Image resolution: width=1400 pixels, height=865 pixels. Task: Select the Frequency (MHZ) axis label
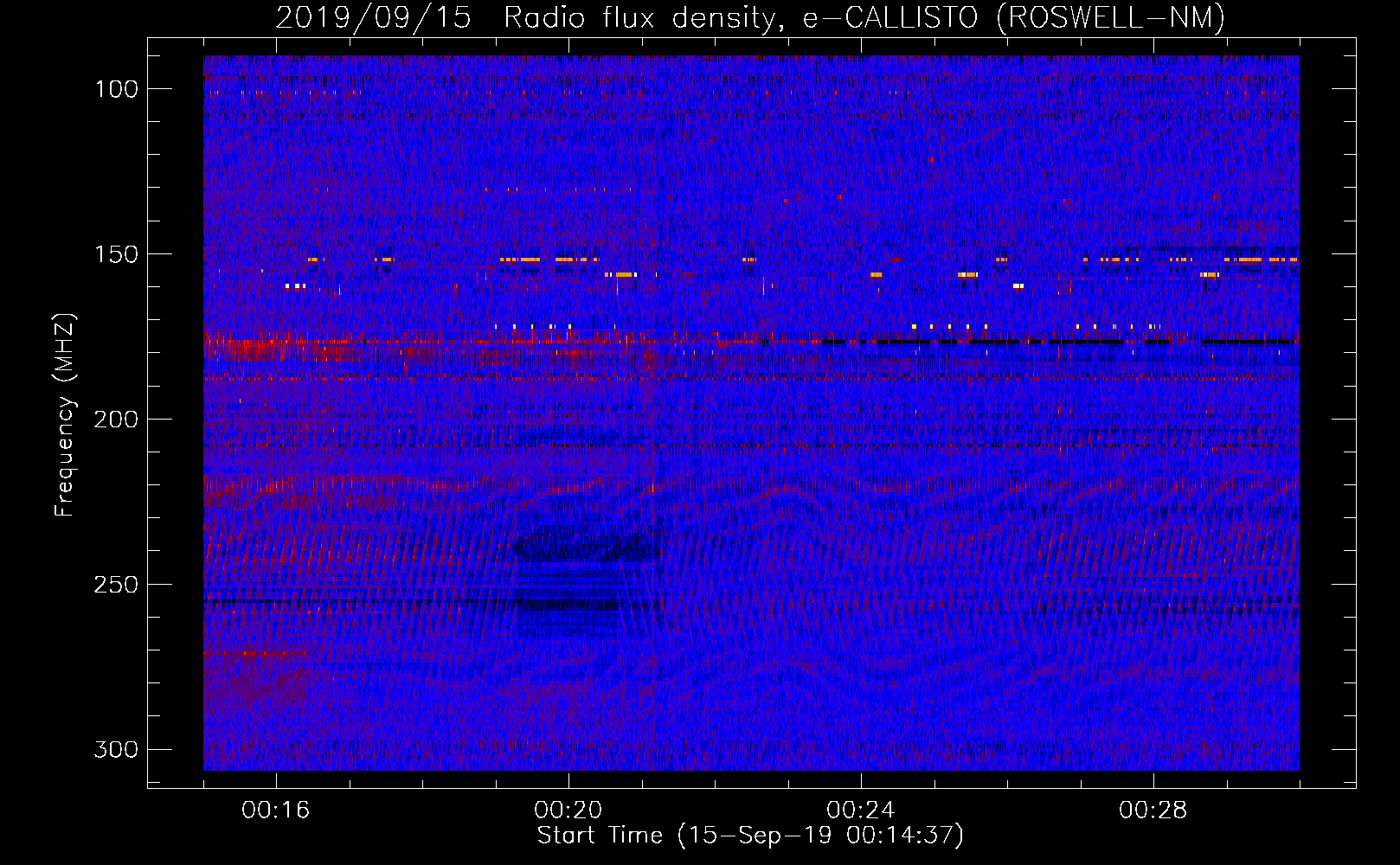pos(65,415)
